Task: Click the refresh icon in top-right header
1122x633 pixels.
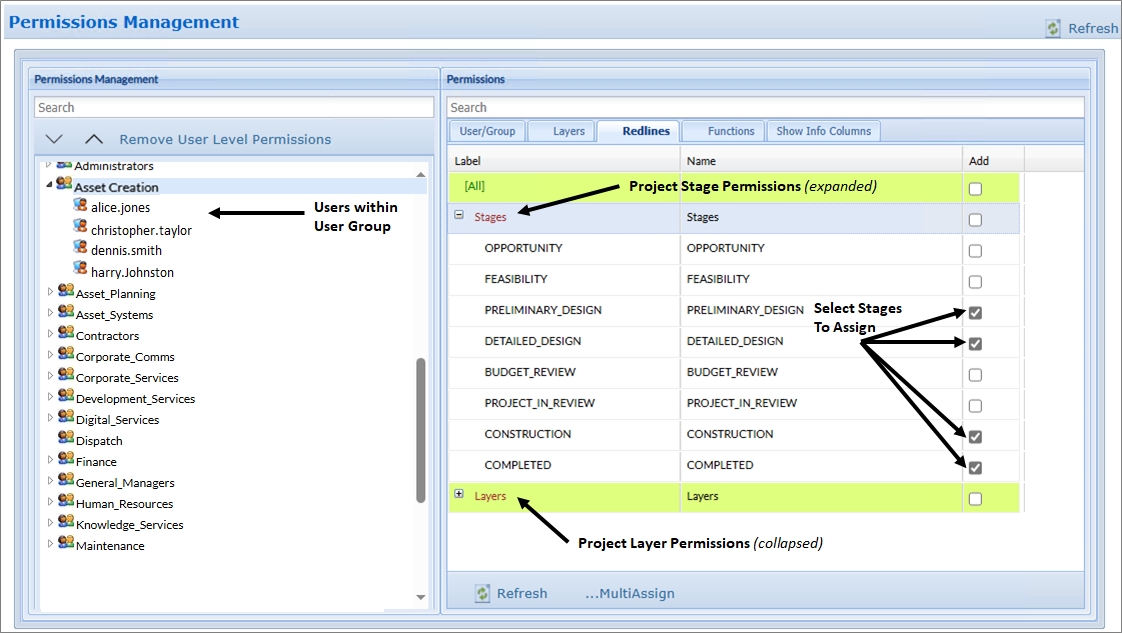Action: pos(1053,28)
